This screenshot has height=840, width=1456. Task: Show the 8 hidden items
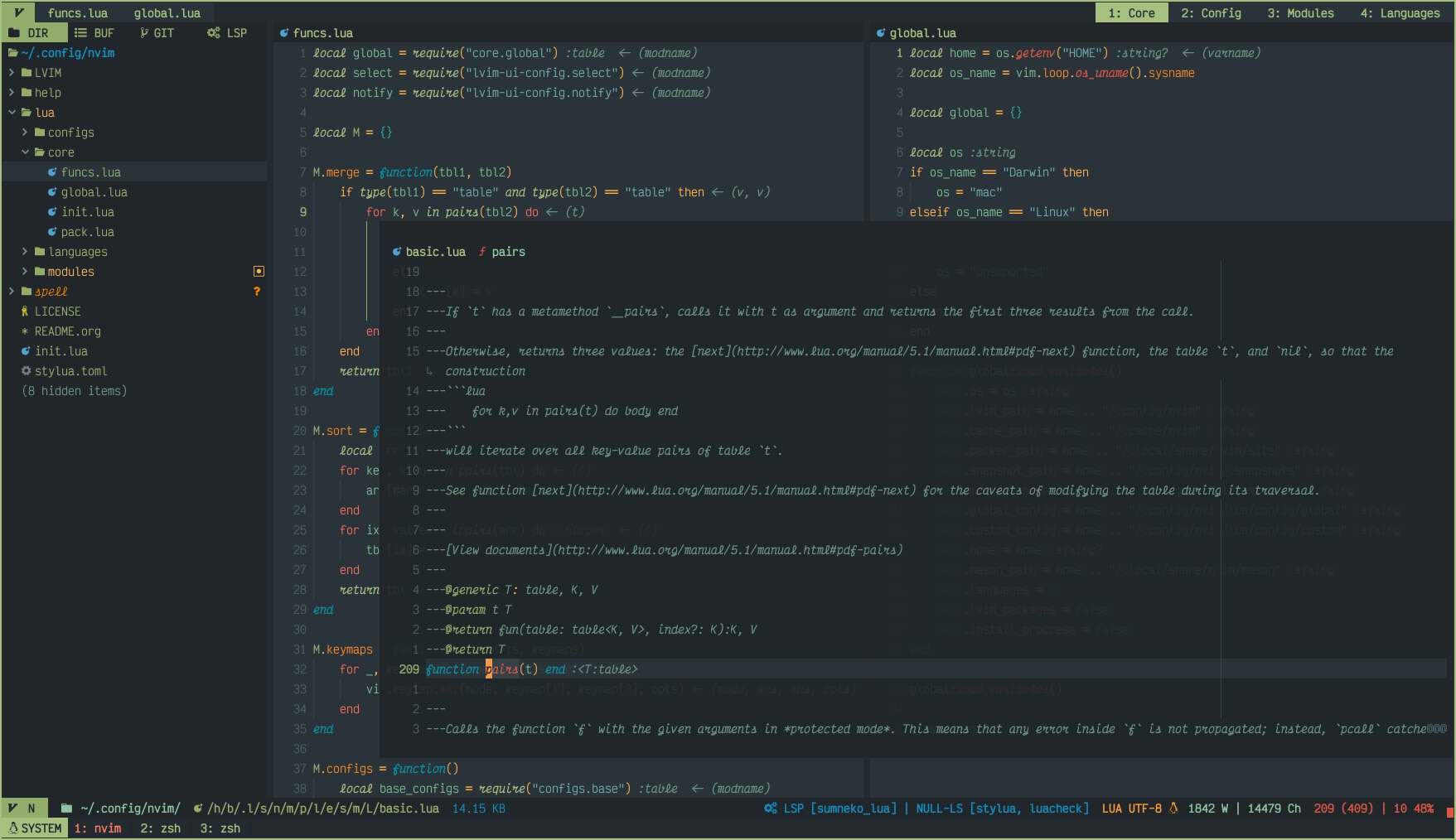click(74, 391)
